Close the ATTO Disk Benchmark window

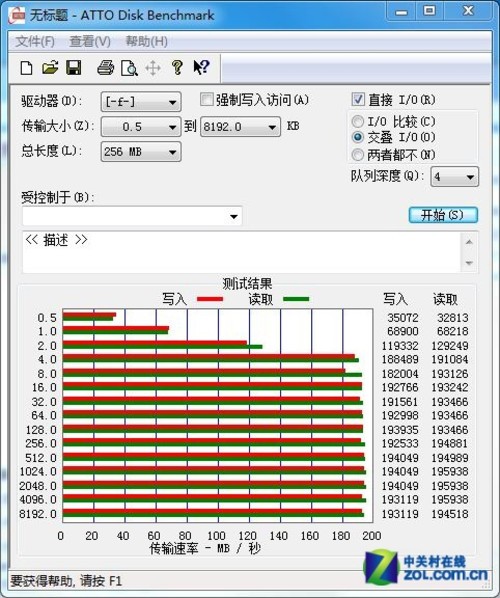point(468,11)
